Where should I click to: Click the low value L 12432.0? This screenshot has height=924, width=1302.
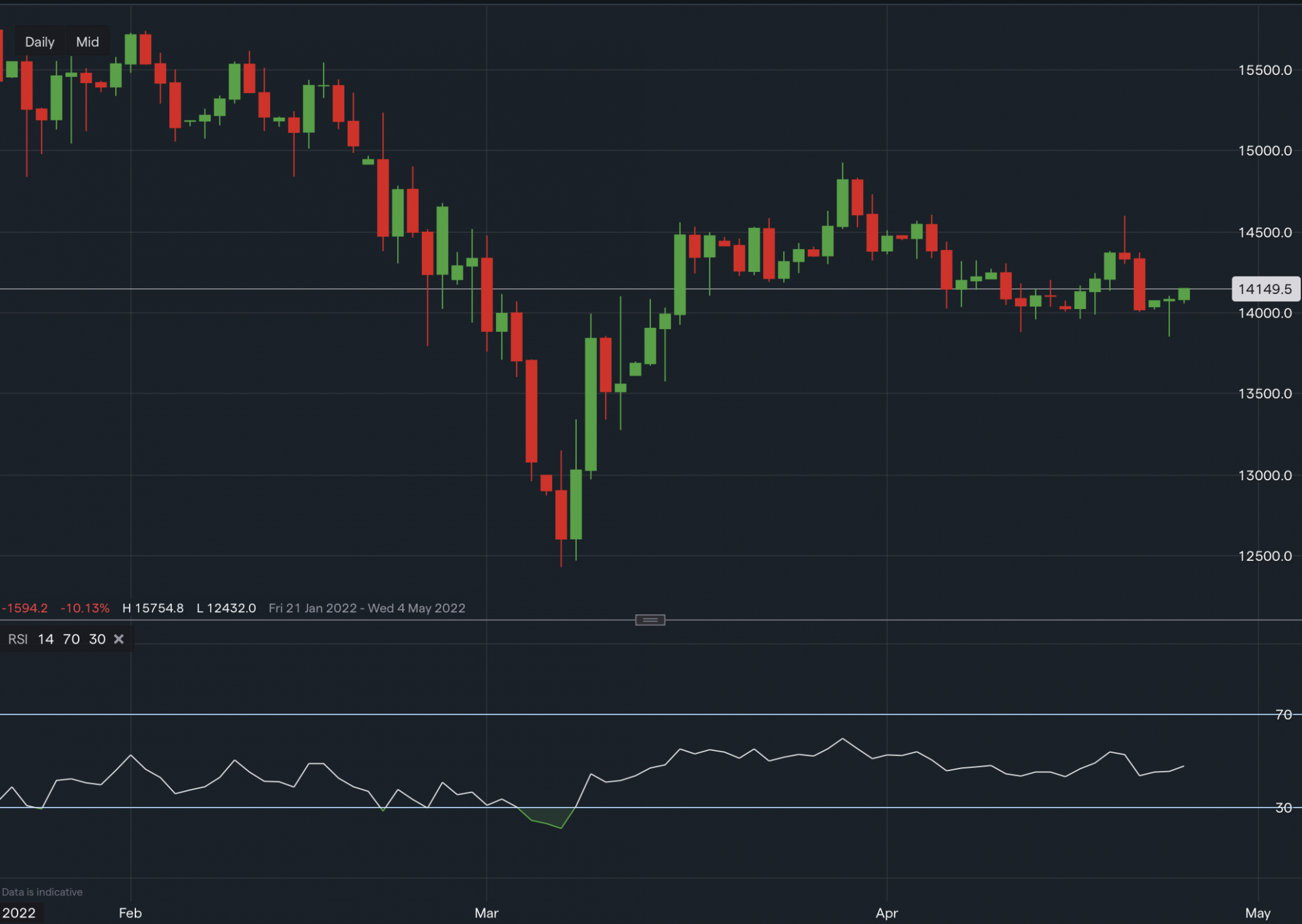click(x=226, y=608)
